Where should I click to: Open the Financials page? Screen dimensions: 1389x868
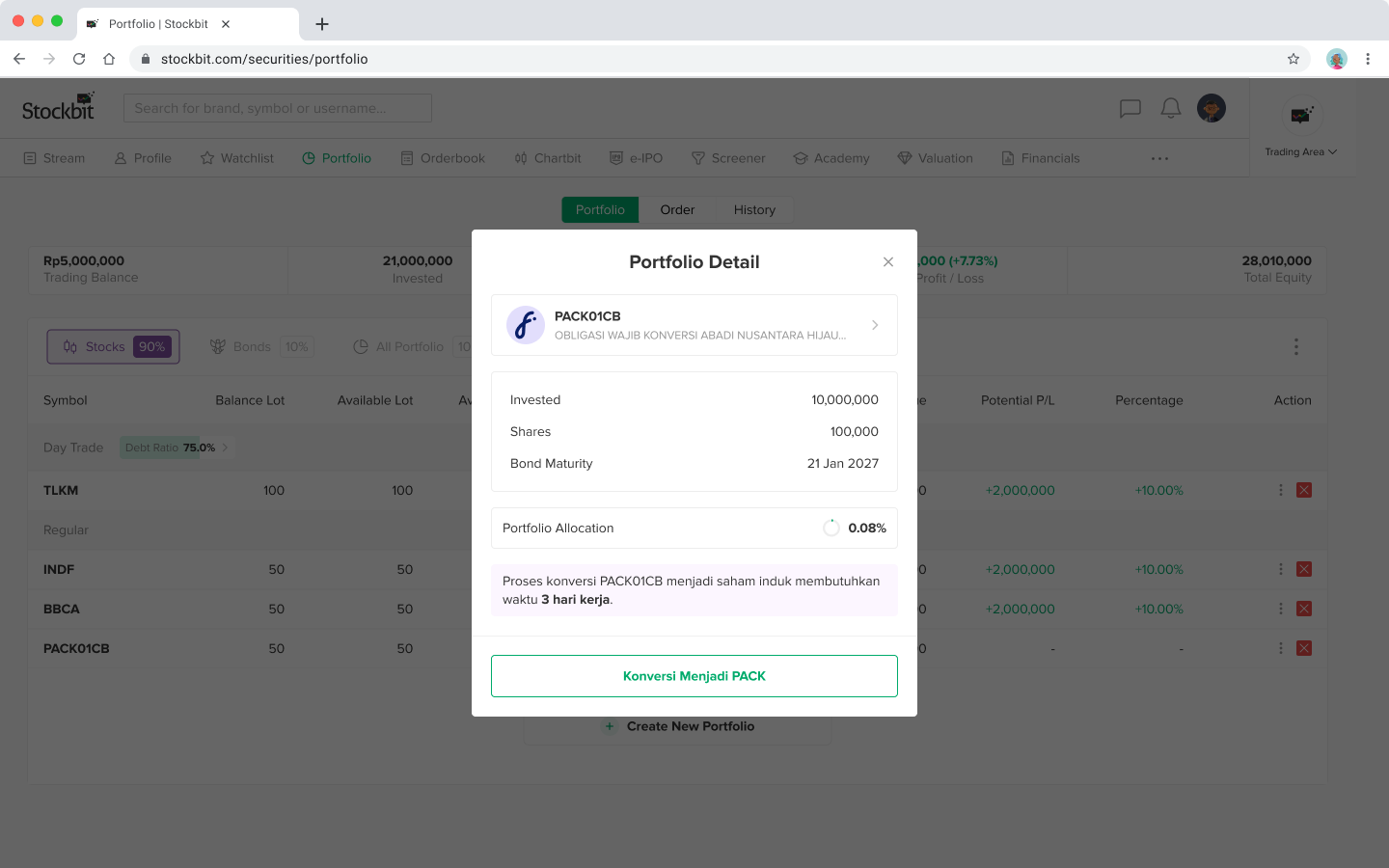pos(1041,158)
